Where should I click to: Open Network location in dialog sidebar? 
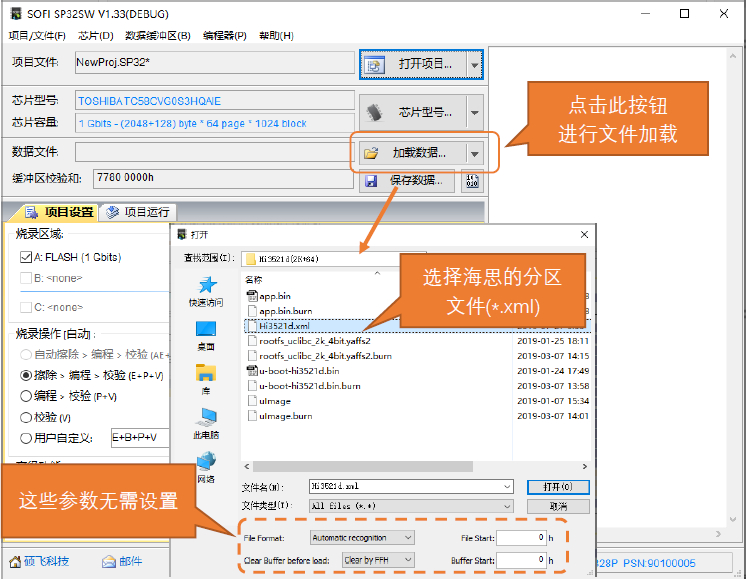[206, 463]
